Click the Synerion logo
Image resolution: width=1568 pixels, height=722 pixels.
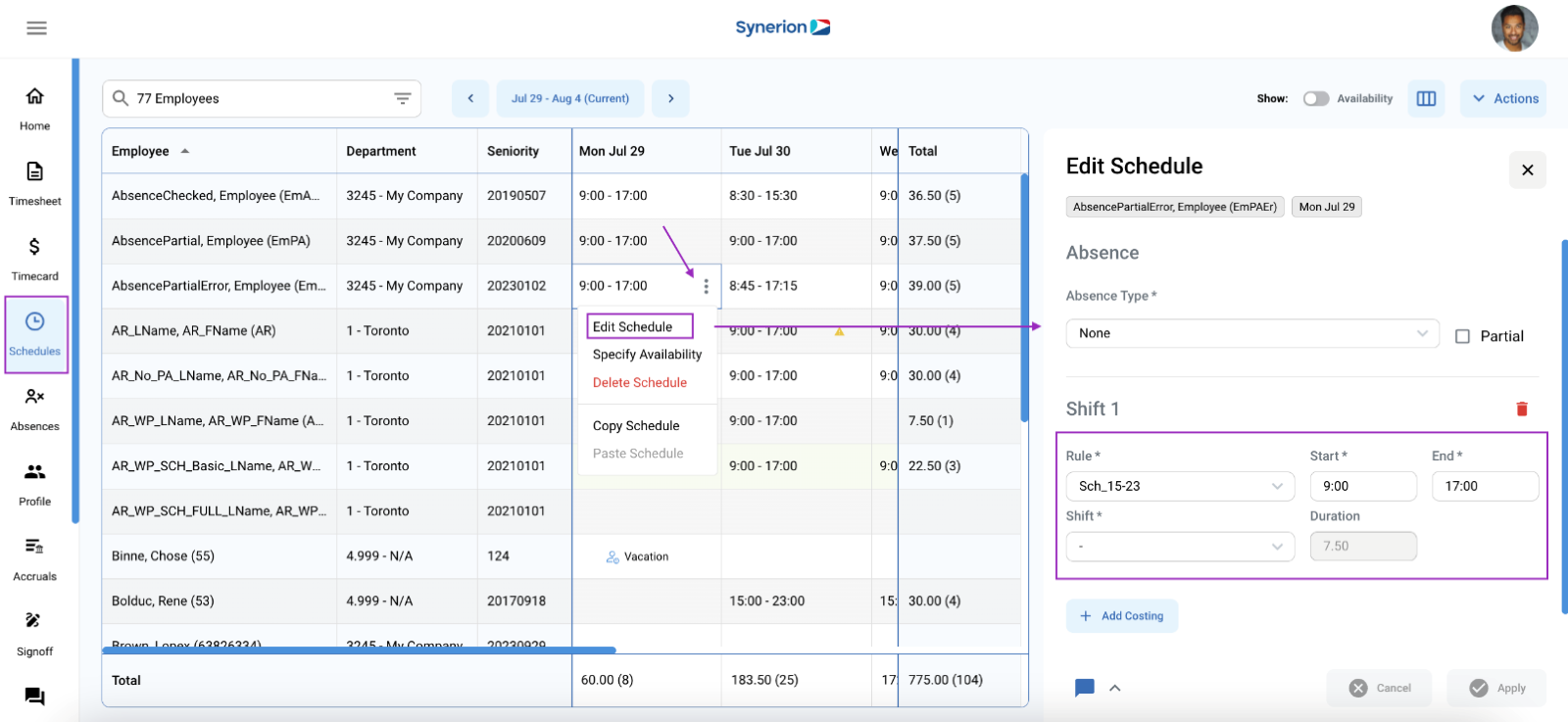(783, 27)
